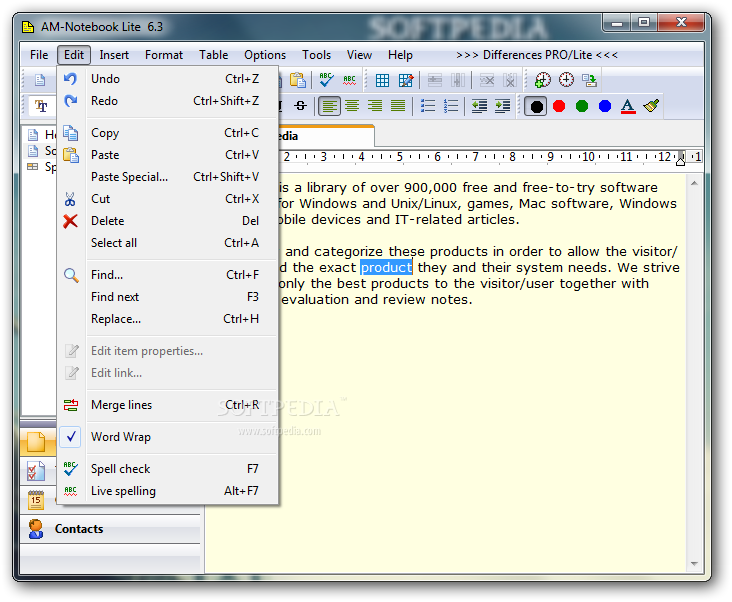Toggle strikethrough formatting

click(301, 106)
